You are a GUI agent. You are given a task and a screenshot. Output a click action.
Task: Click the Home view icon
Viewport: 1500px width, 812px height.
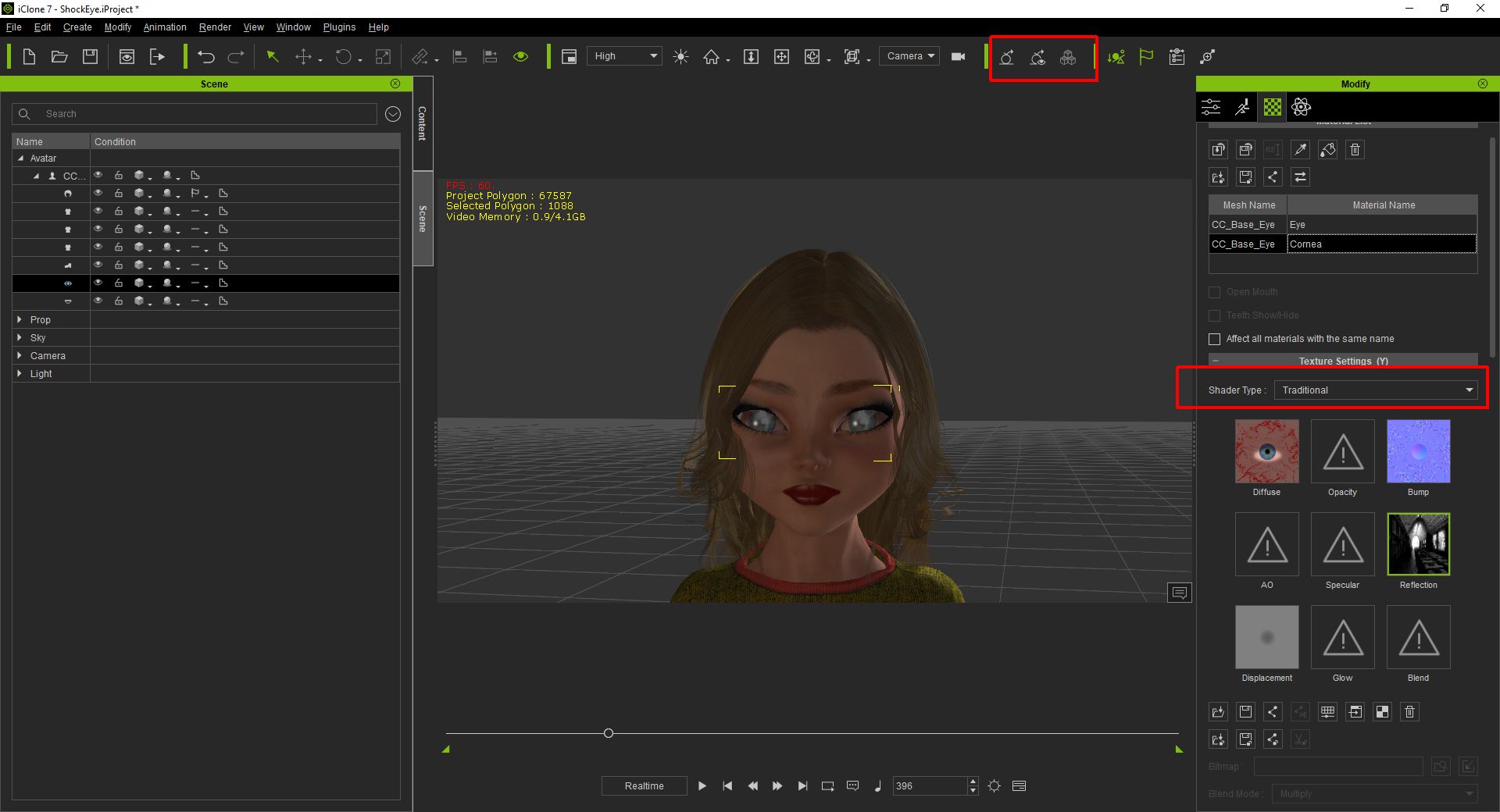(711, 57)
